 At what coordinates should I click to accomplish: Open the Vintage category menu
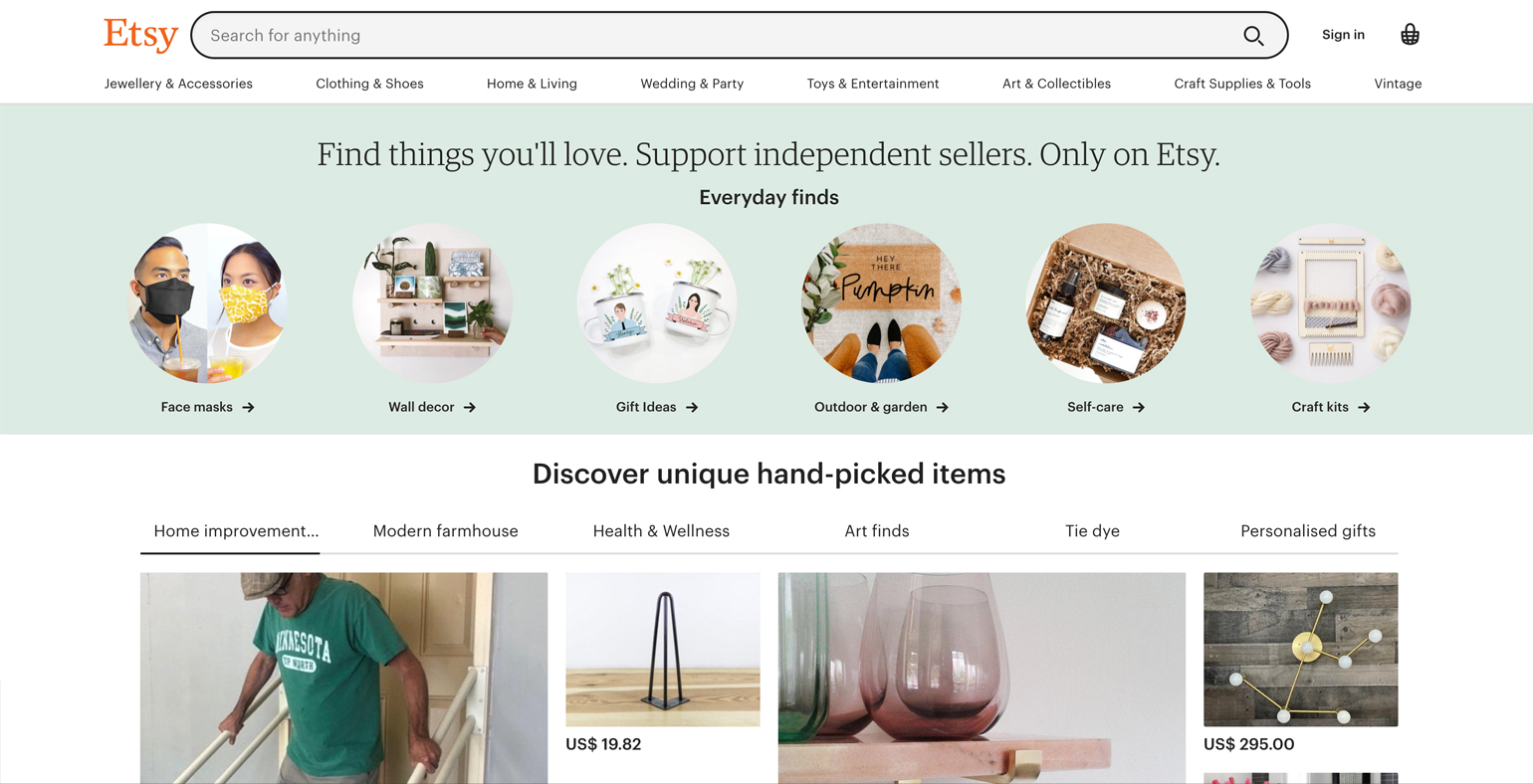(1398, 84)
